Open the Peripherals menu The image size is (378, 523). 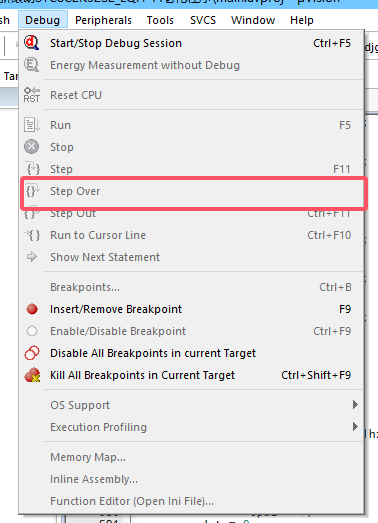pyautogui.click(x=103, y=20)
